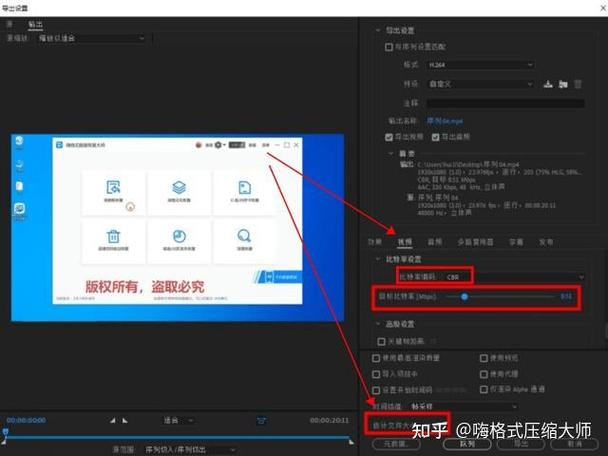Close the export settings dialog
608x456 pixels.
click(x=603, y=8)
